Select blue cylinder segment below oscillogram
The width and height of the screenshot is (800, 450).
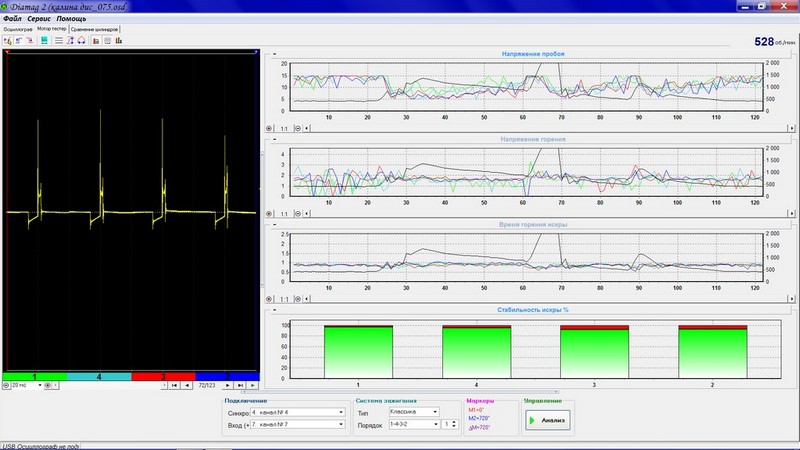click(x=228, y=377)
